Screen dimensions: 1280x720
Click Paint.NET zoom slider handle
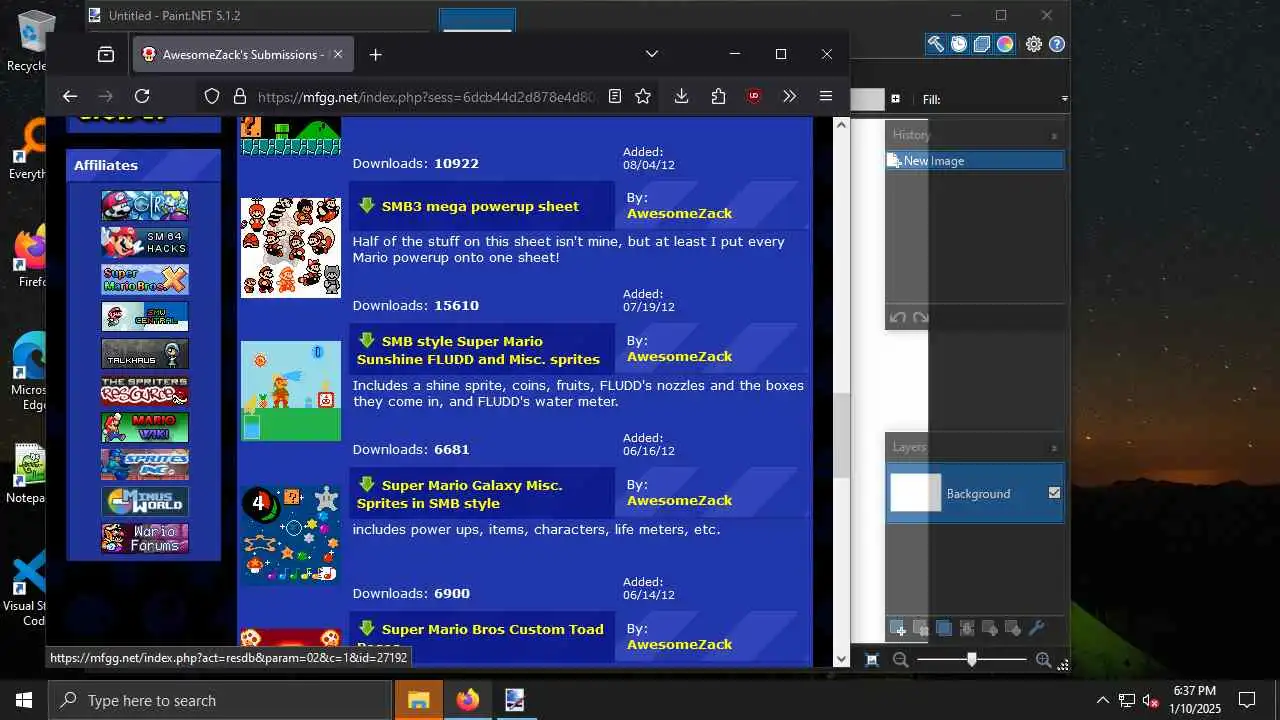tap(972, 659)
